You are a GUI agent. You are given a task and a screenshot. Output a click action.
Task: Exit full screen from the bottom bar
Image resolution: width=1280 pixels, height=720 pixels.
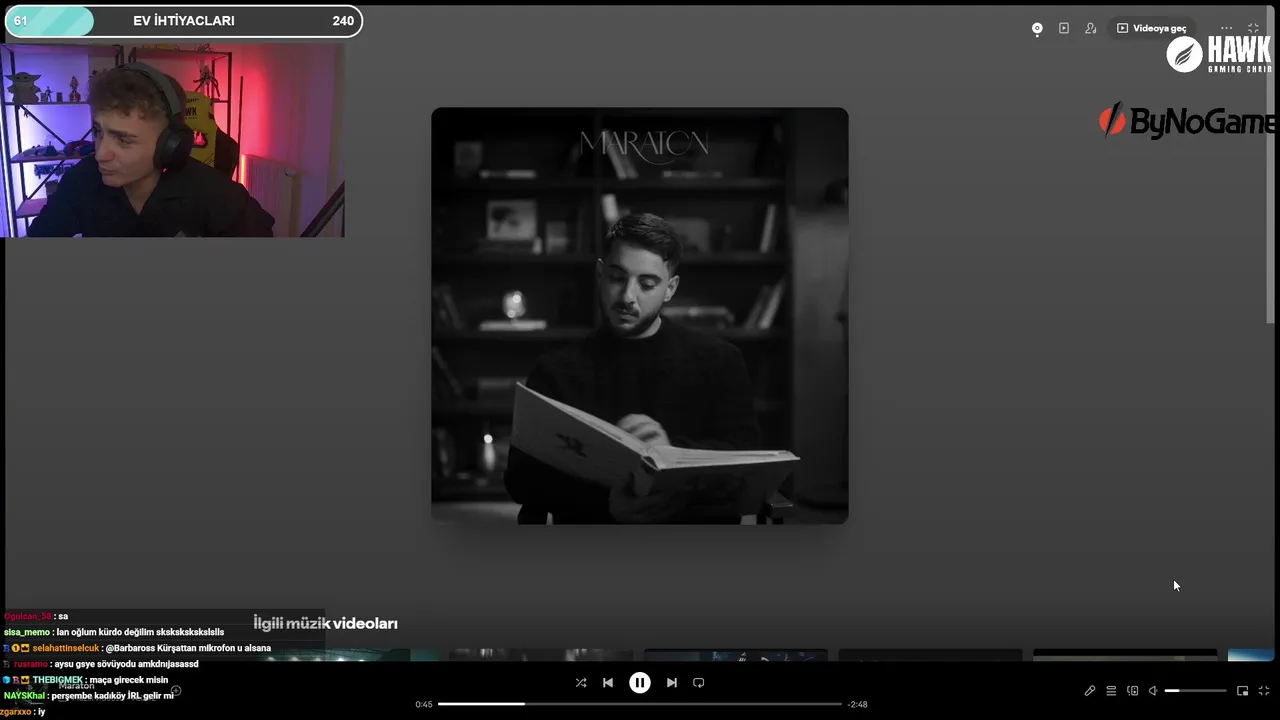tap(1264, 691)
